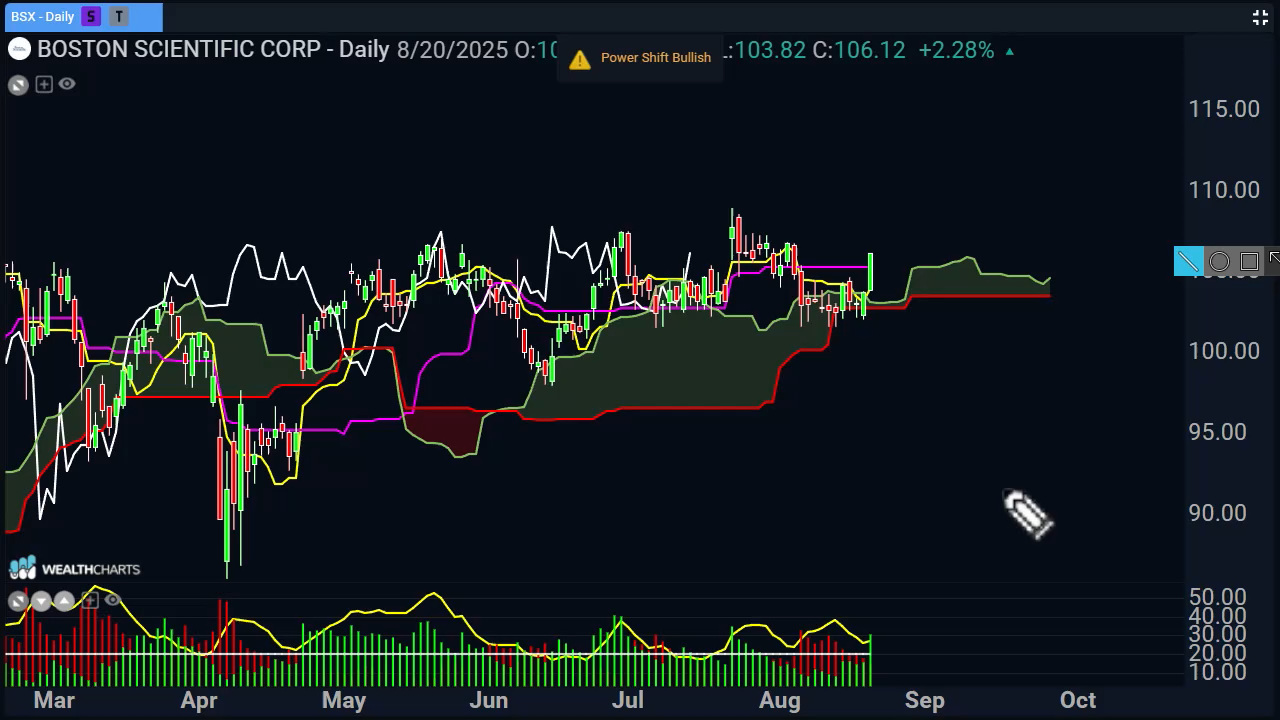Click the Sep label on time axis
The image size is (1280, 720).
point(924,701)
